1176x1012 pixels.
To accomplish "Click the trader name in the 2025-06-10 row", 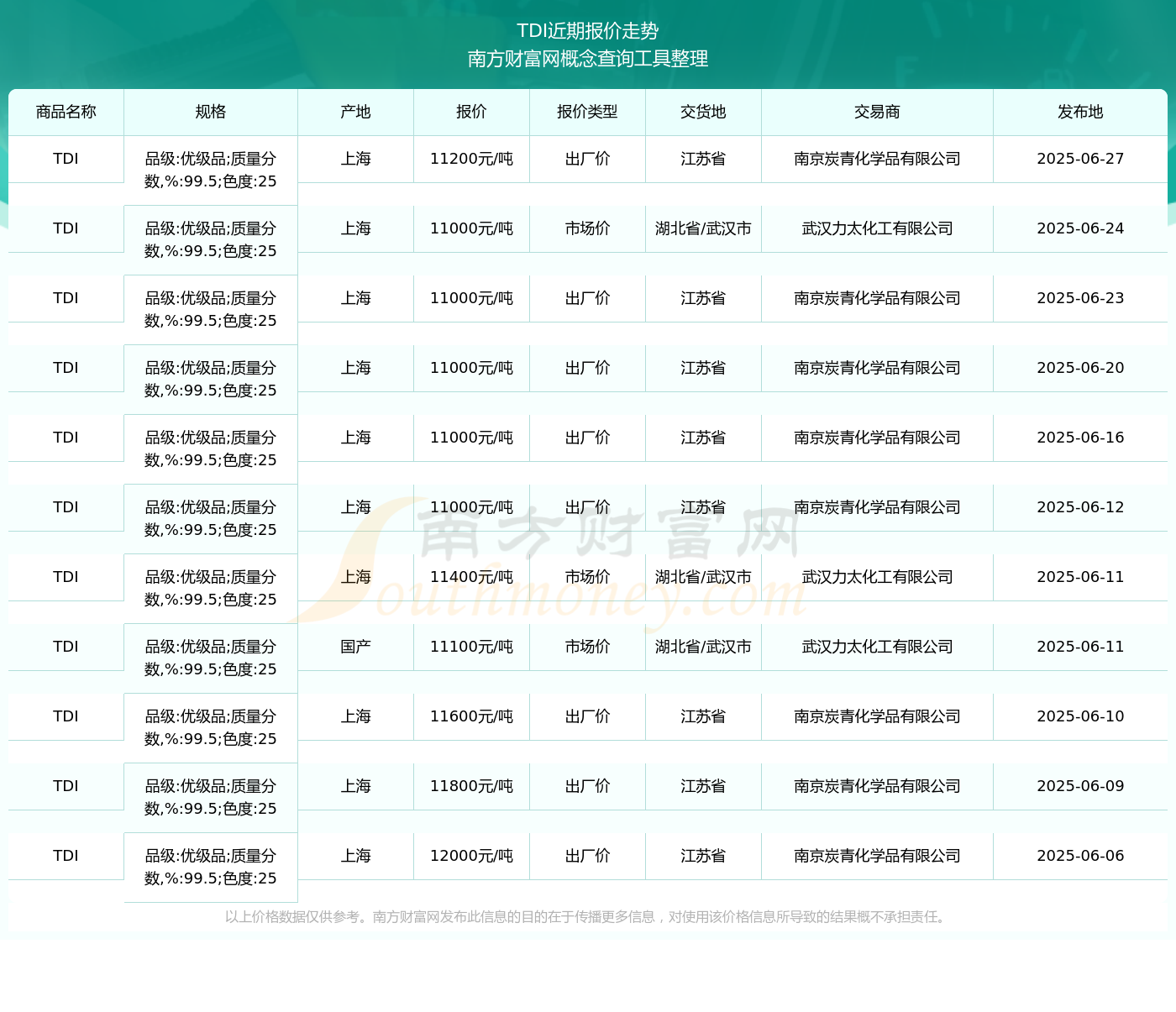I will [x=878, y=716].
